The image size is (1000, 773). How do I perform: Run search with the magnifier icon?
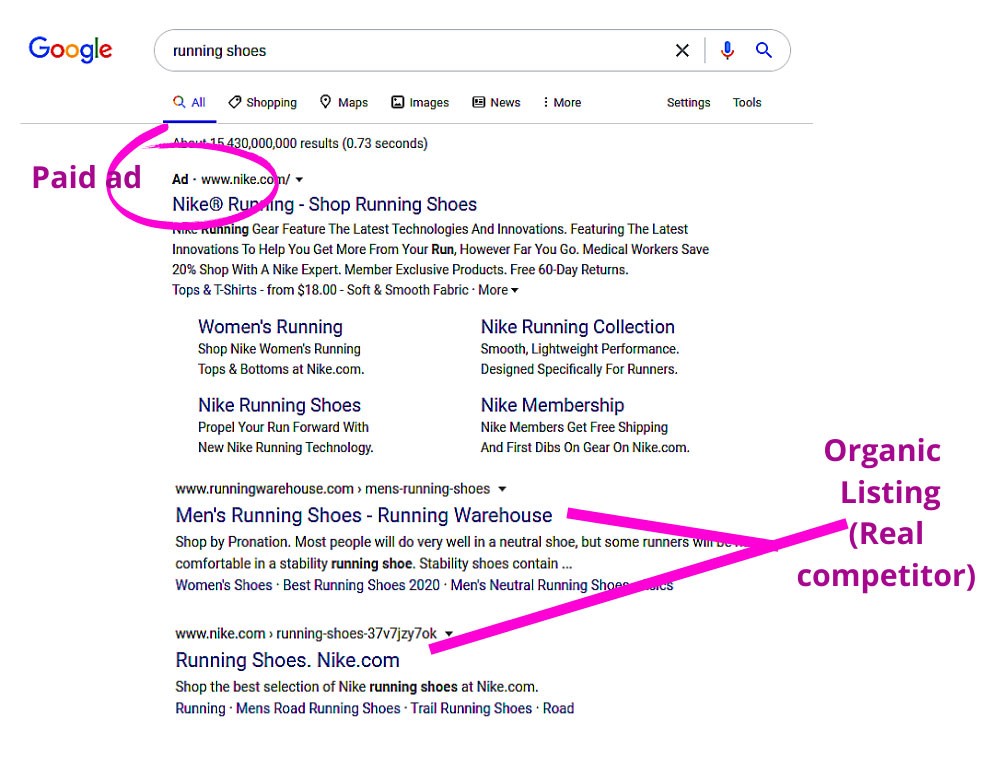(x=763, y=50)
